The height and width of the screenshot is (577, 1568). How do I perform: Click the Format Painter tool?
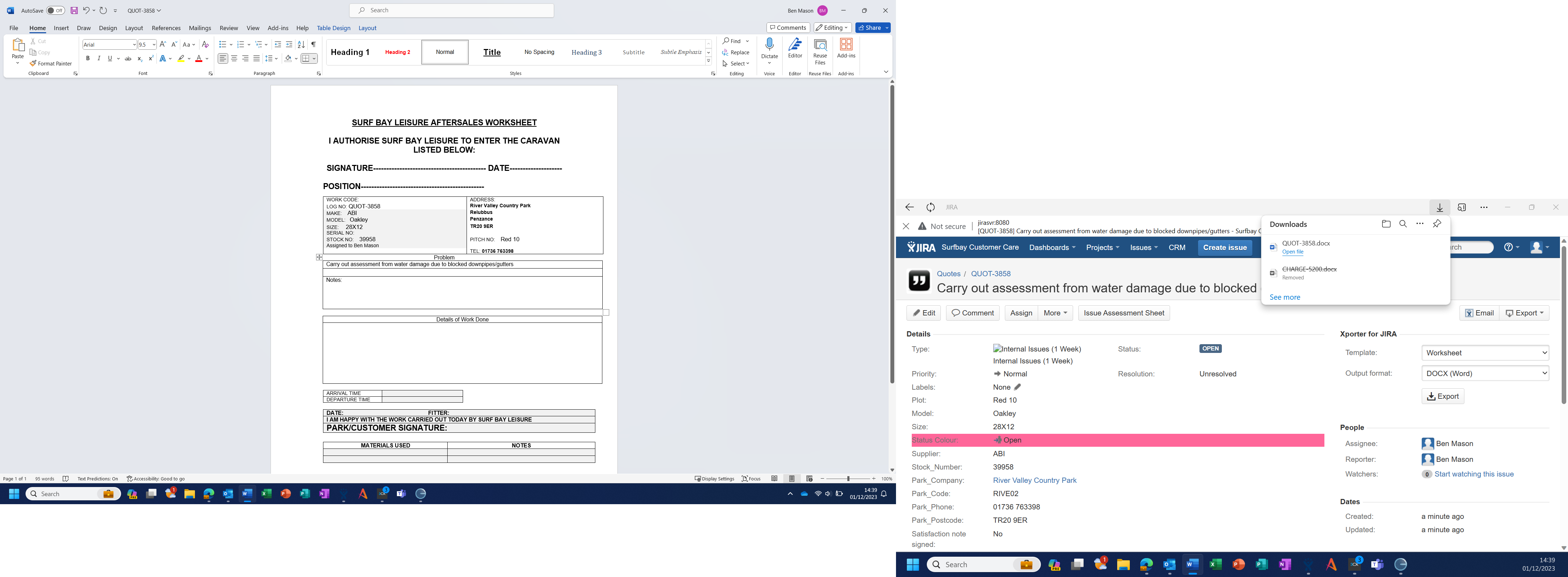pos(51,63)
